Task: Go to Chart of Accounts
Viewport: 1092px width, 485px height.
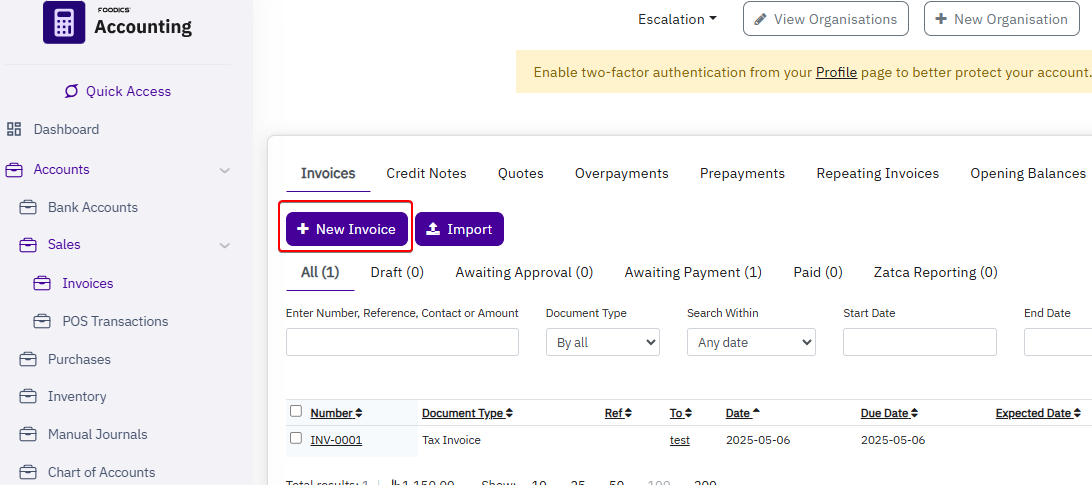Action: click(x=101, y=472)
